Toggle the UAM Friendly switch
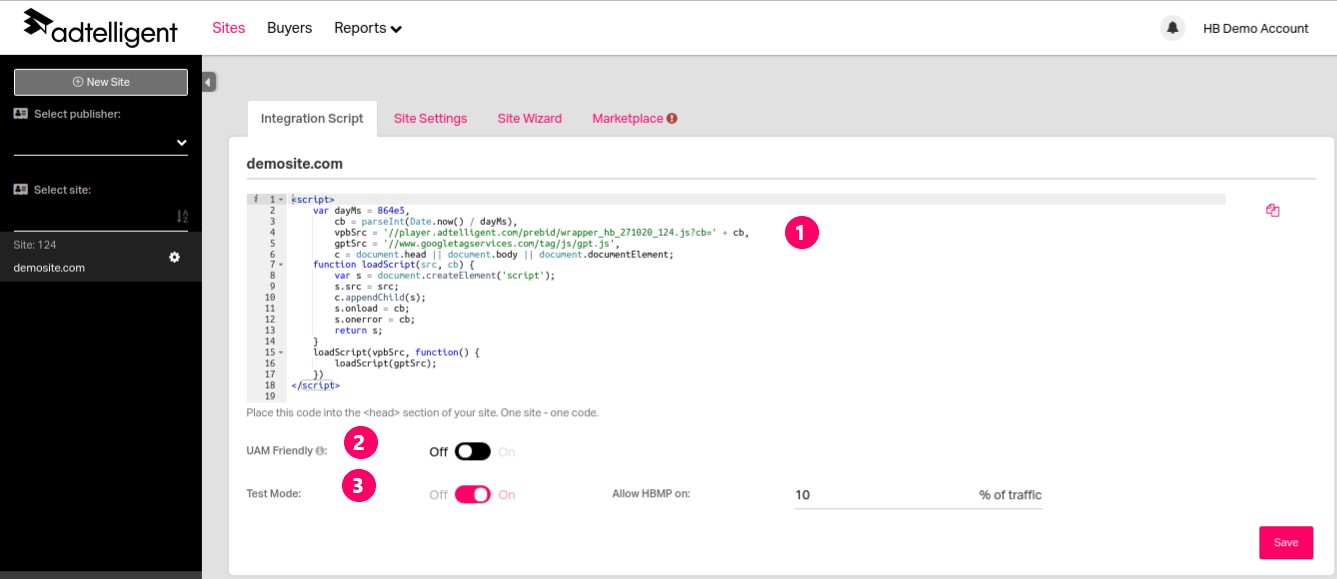 pos(473,451)
